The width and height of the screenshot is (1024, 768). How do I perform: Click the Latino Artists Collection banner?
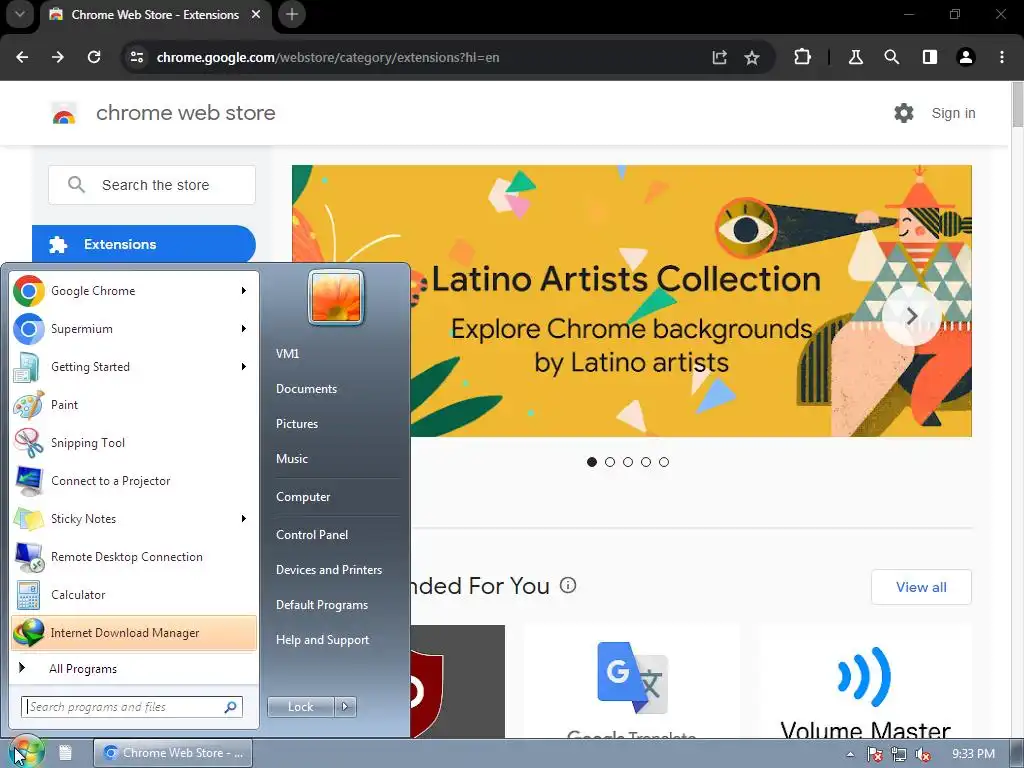coord(632,300)
